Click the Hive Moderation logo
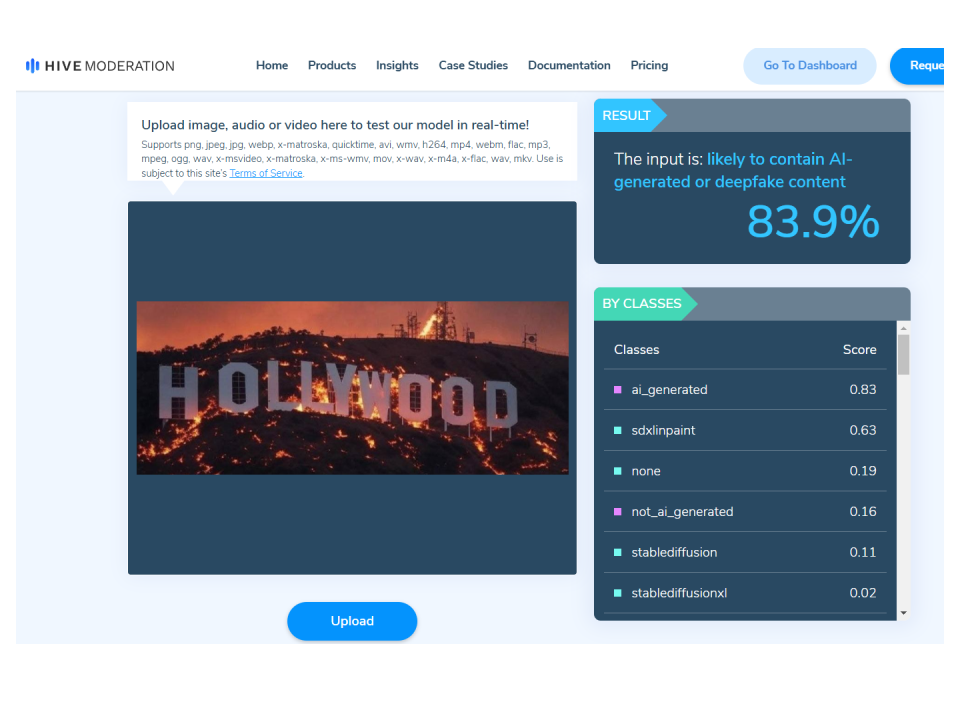This screenshot has width=960, height=720. (100, 66)
